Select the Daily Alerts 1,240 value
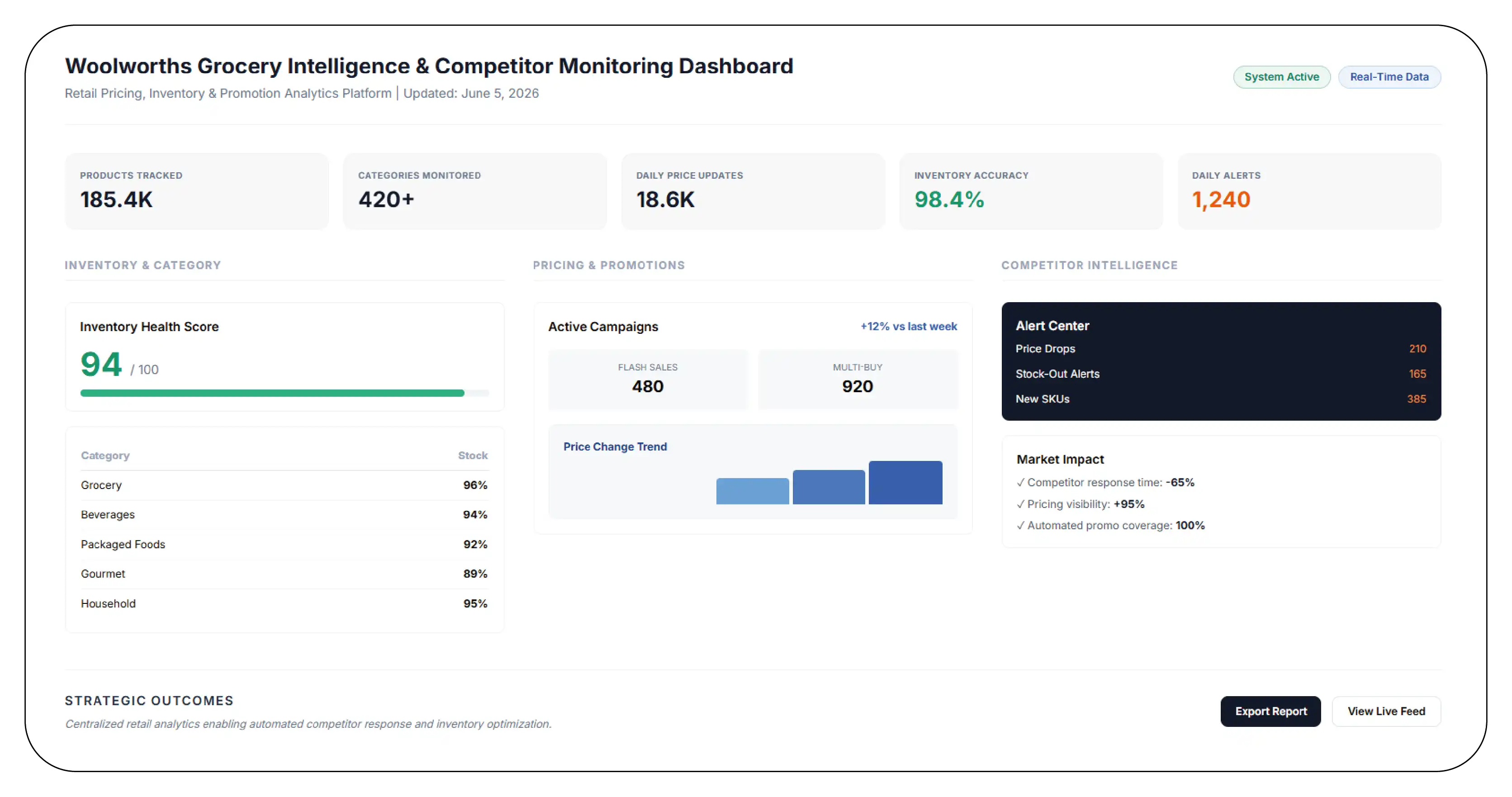 click(x=1221, y=199)
